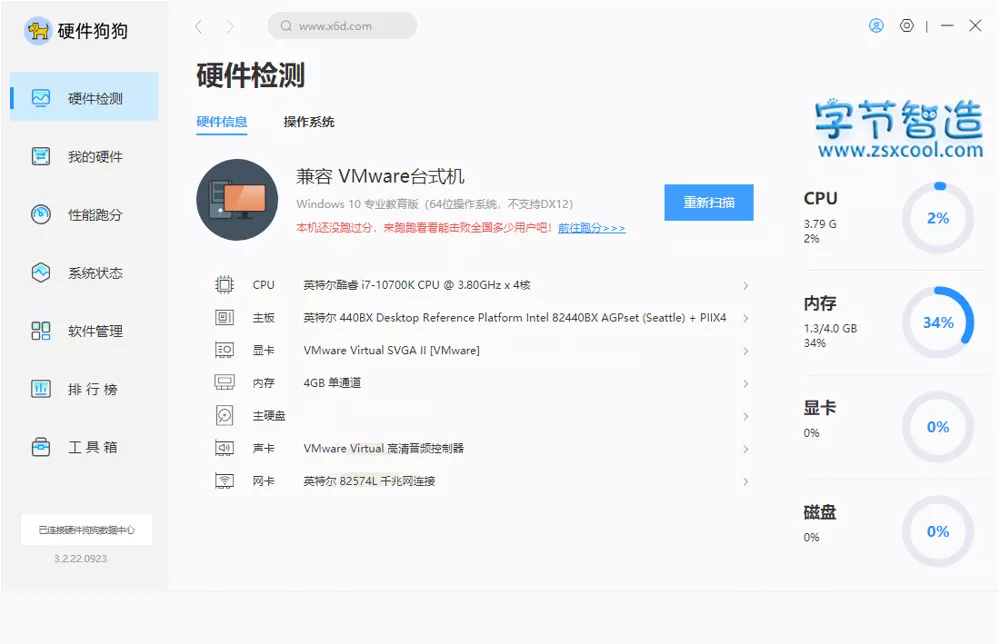Click version number 3.2.22.0923
The width and height of the screenshot is (1000, 644).
[x=80, y=559]
